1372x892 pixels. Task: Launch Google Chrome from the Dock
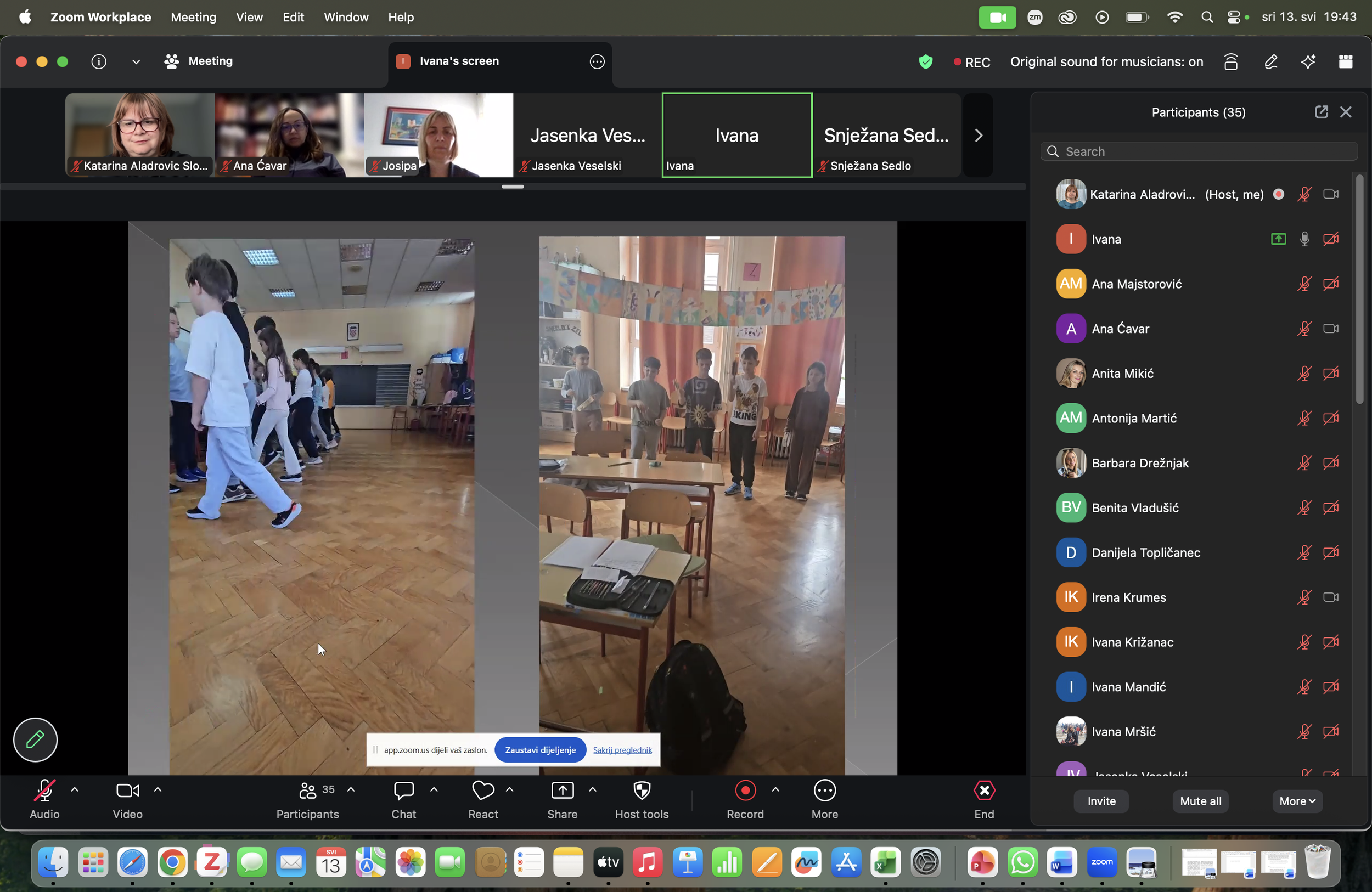[x=172, y=862]
